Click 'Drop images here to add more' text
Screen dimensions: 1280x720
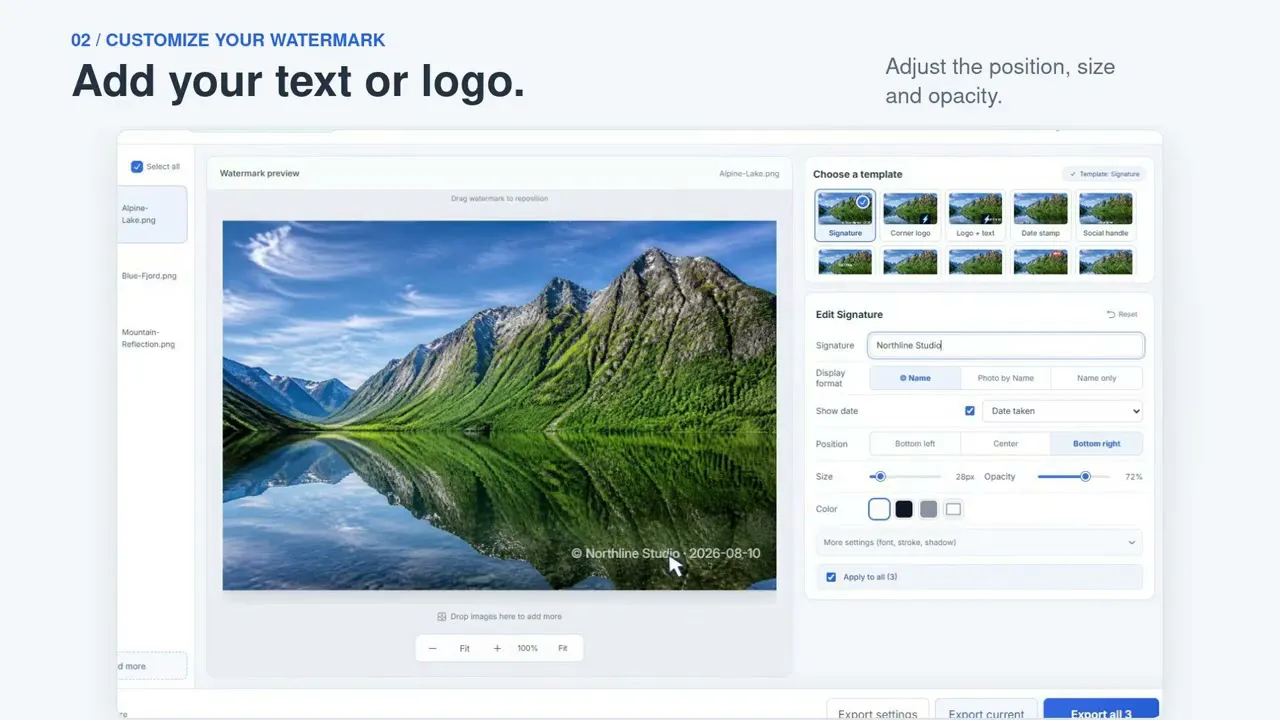pyautogui.click(x=506, y=617)
